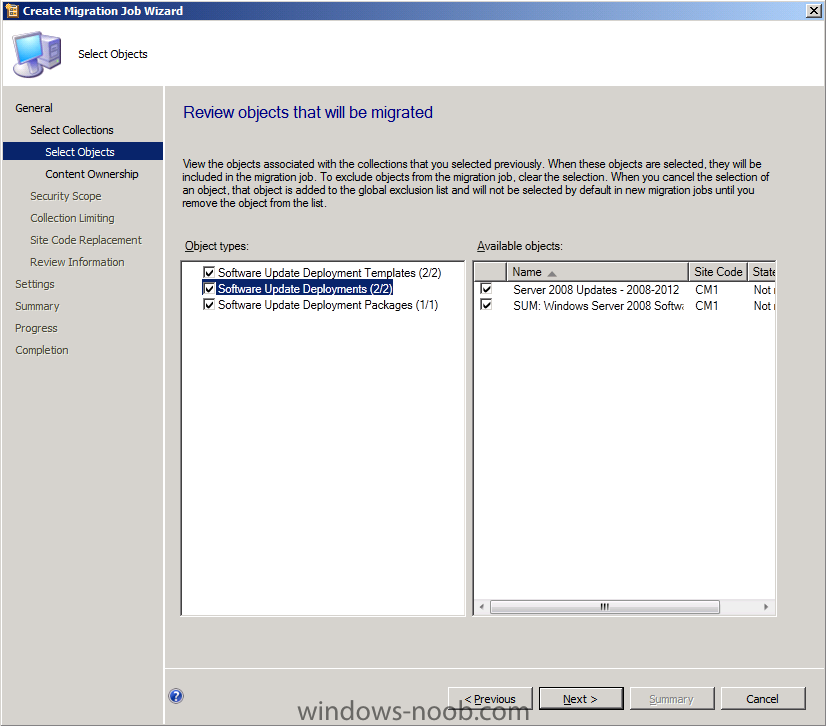Screen dimensions: 826x726
Task: Sort available objects by Site Code column
Action: click(718, 272)
